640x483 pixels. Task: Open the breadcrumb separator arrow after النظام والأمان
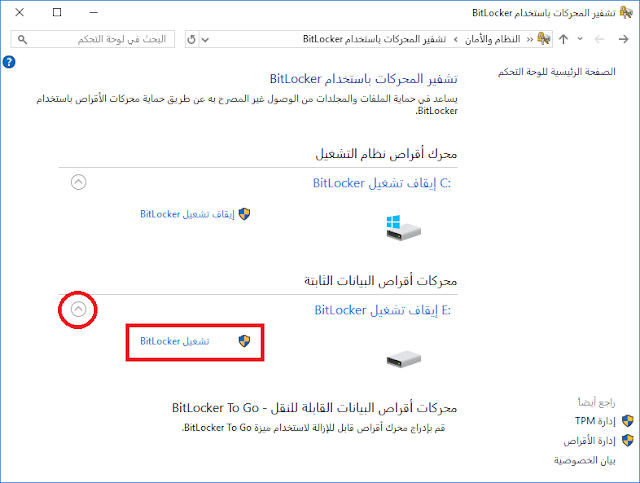456,39
